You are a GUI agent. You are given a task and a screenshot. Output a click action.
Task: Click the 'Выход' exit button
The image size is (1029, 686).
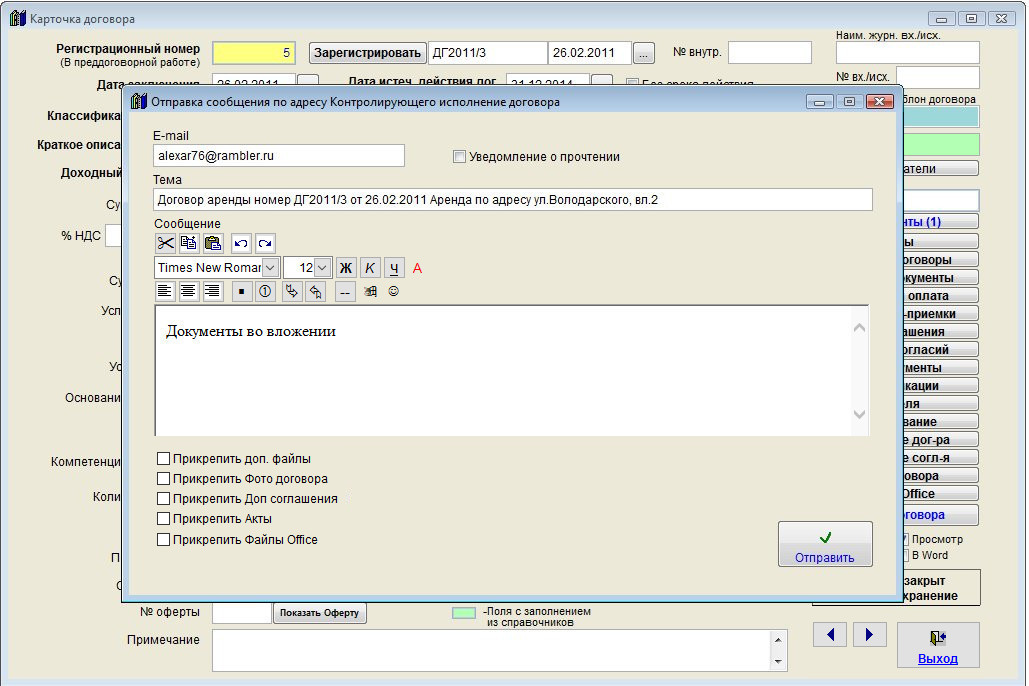(x=937, y=646)
